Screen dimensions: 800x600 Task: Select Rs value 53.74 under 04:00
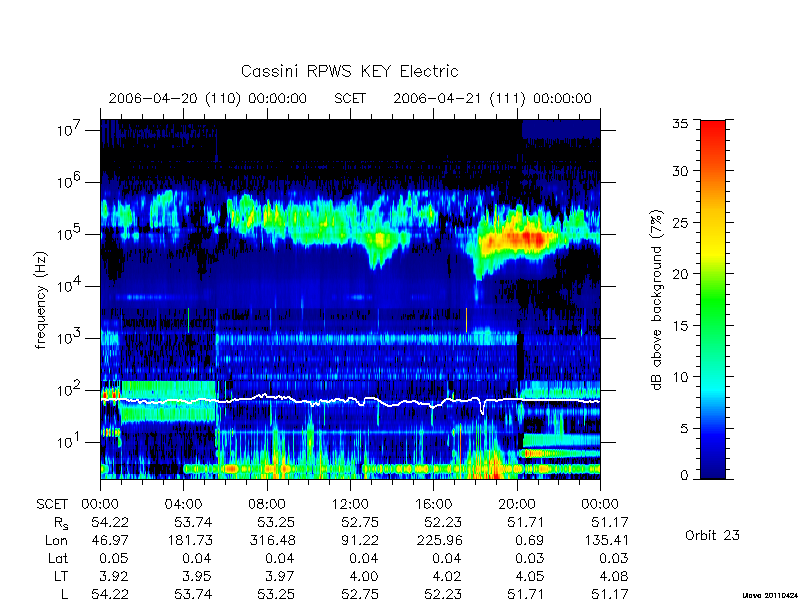click(x=193, y=522)
